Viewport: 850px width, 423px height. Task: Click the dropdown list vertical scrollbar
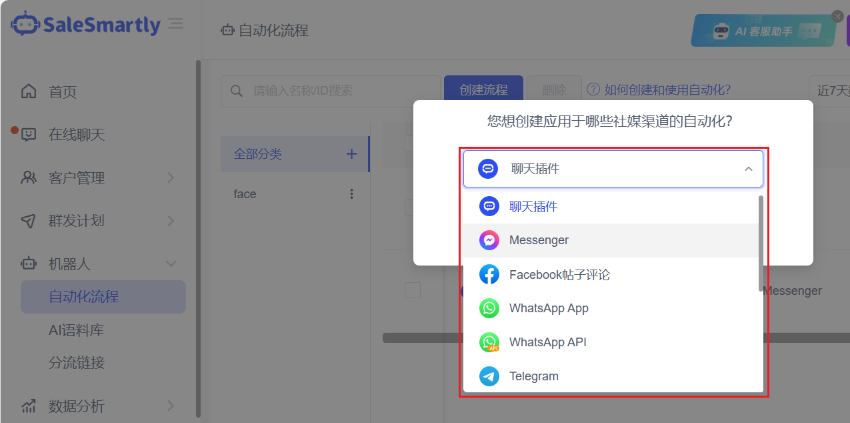click(761, 243)
